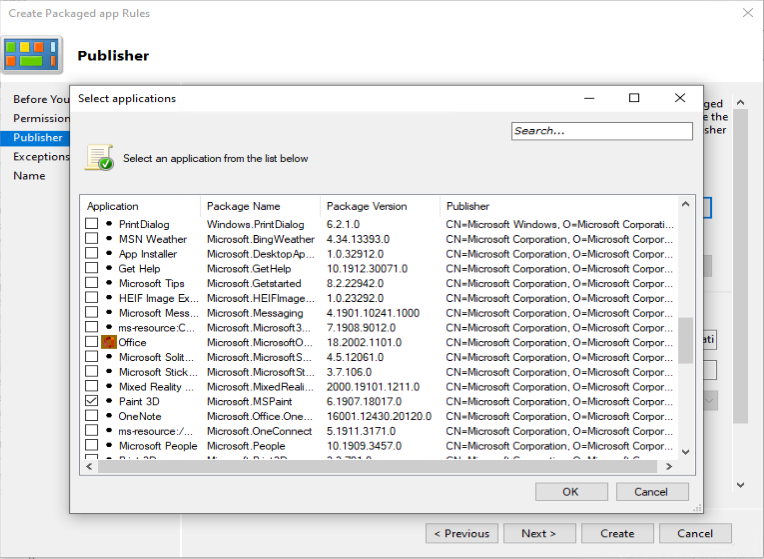Go to Before You Begin wizard step
The image size is (764, 559).
click(x=41, y=99)
